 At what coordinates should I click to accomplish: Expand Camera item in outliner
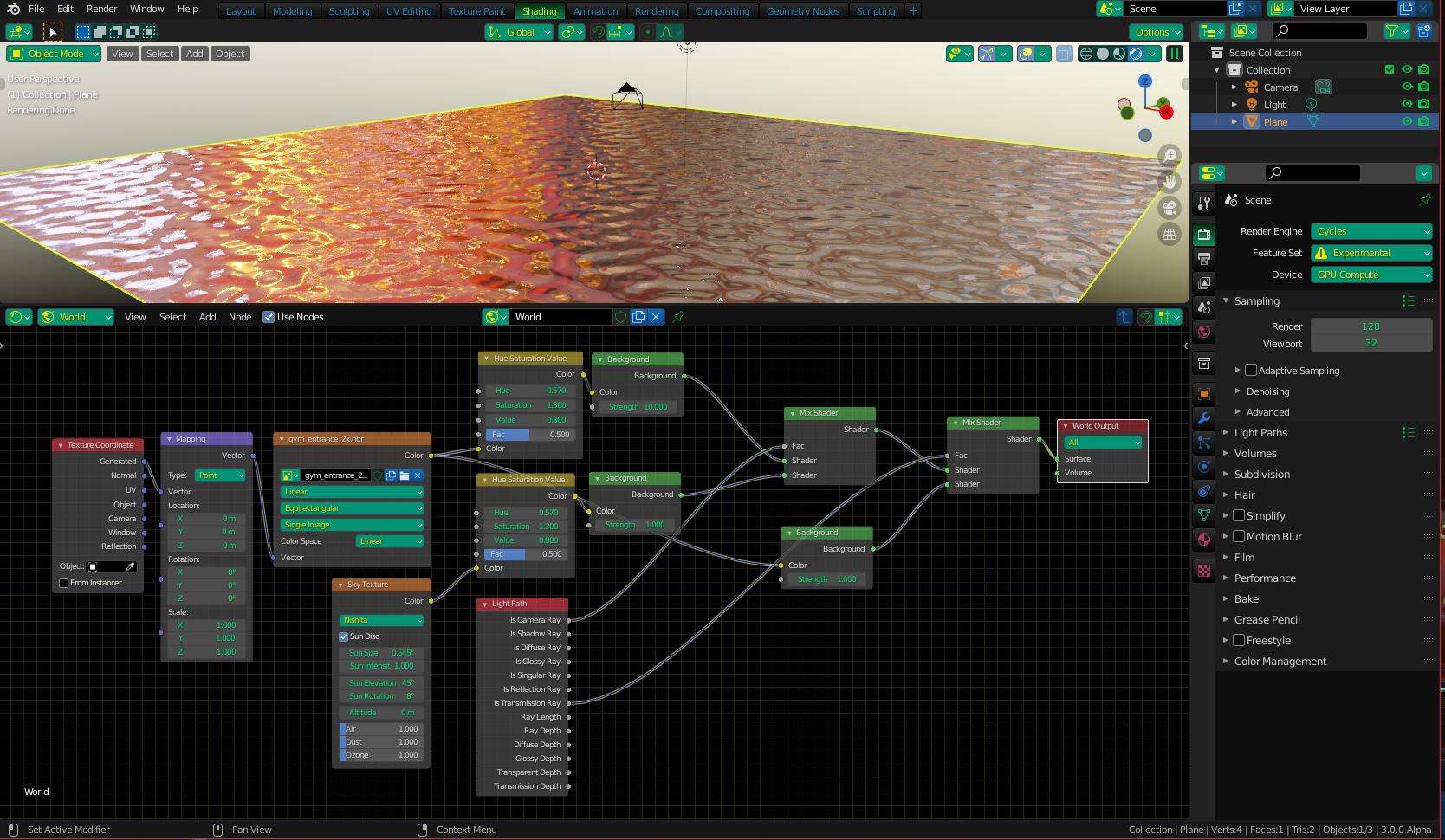point(1234,87)
